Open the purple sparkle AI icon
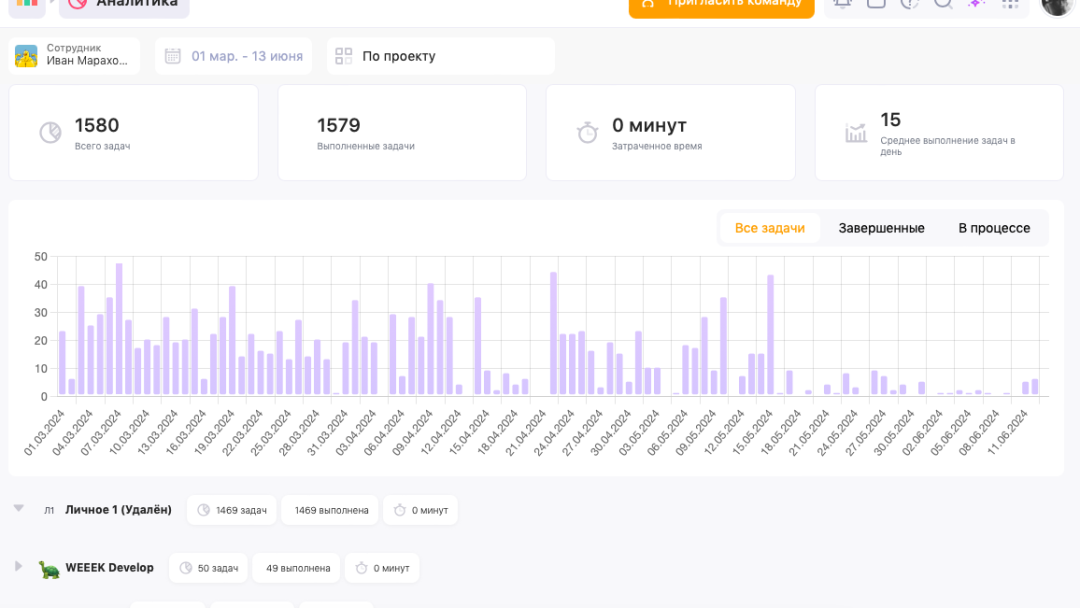 point(976,4)
